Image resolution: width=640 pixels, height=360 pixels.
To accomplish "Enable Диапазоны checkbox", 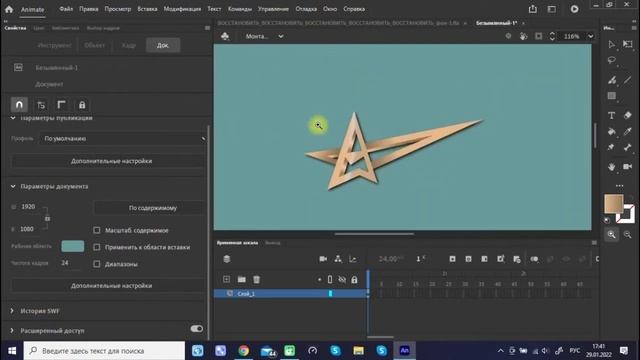I will [x=97, y=264].
